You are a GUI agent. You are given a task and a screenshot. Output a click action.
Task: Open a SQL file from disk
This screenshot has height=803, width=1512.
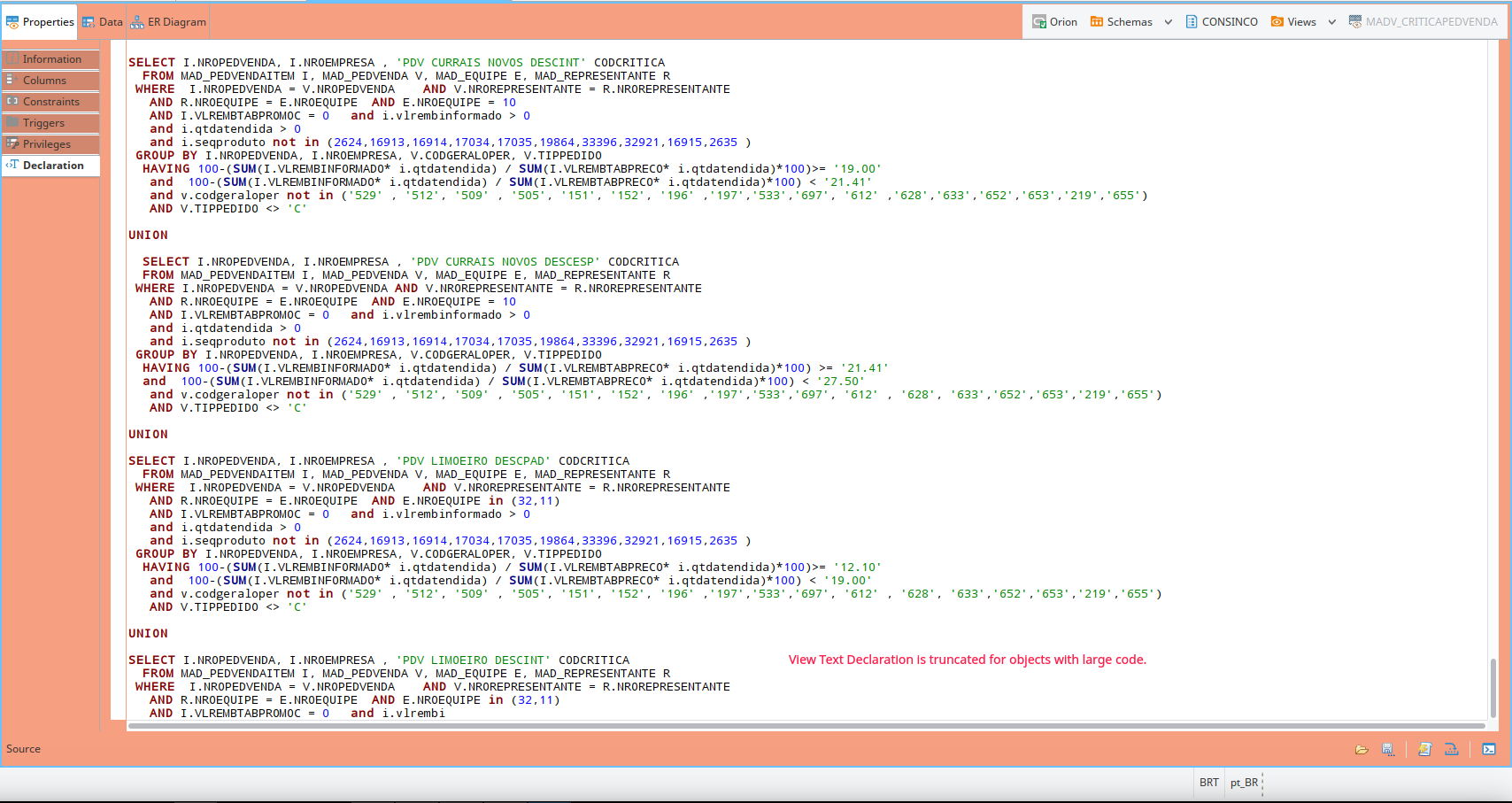coord(1362,749)
